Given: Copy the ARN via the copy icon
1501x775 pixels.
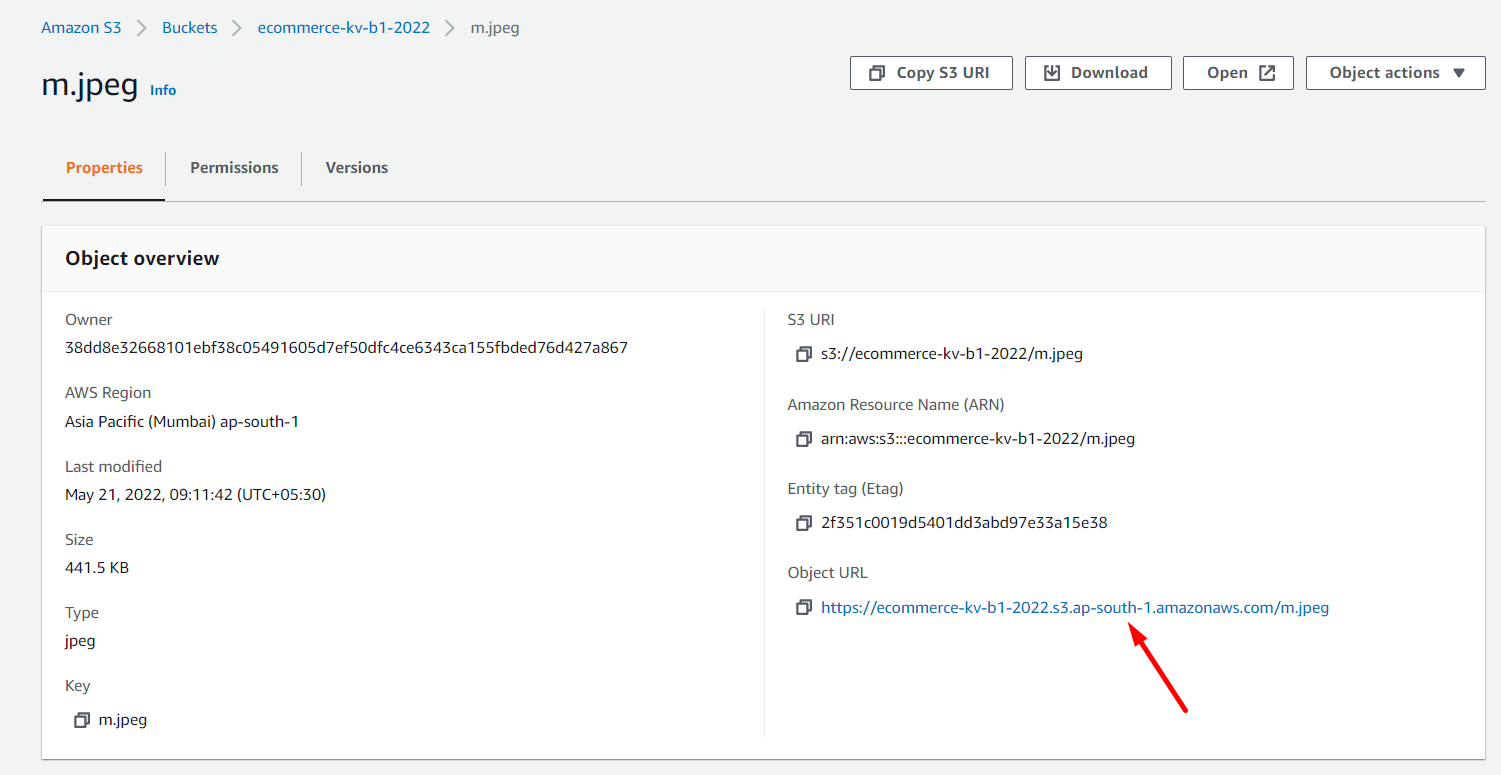Looking at the screenshot, I should click(x=803, y=438).
